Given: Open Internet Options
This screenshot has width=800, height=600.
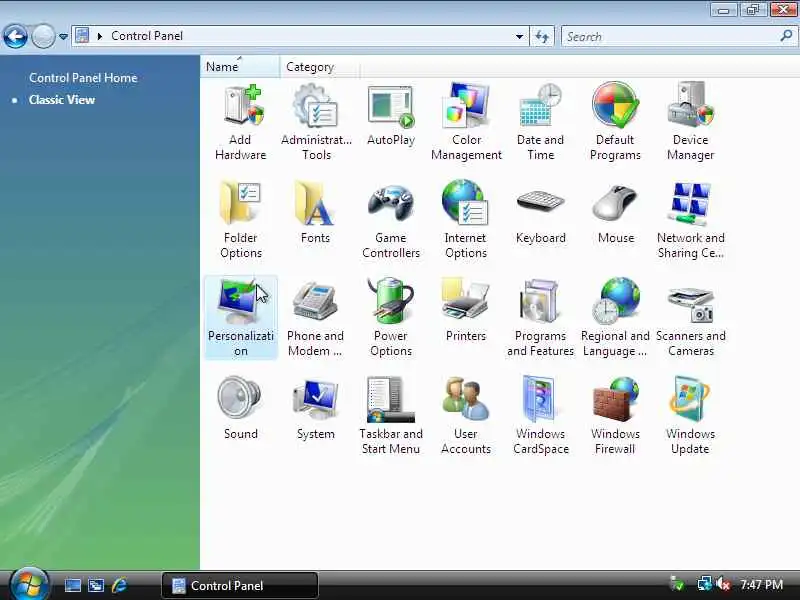Looking at the screenshot, I should click(x=466, y=219).
